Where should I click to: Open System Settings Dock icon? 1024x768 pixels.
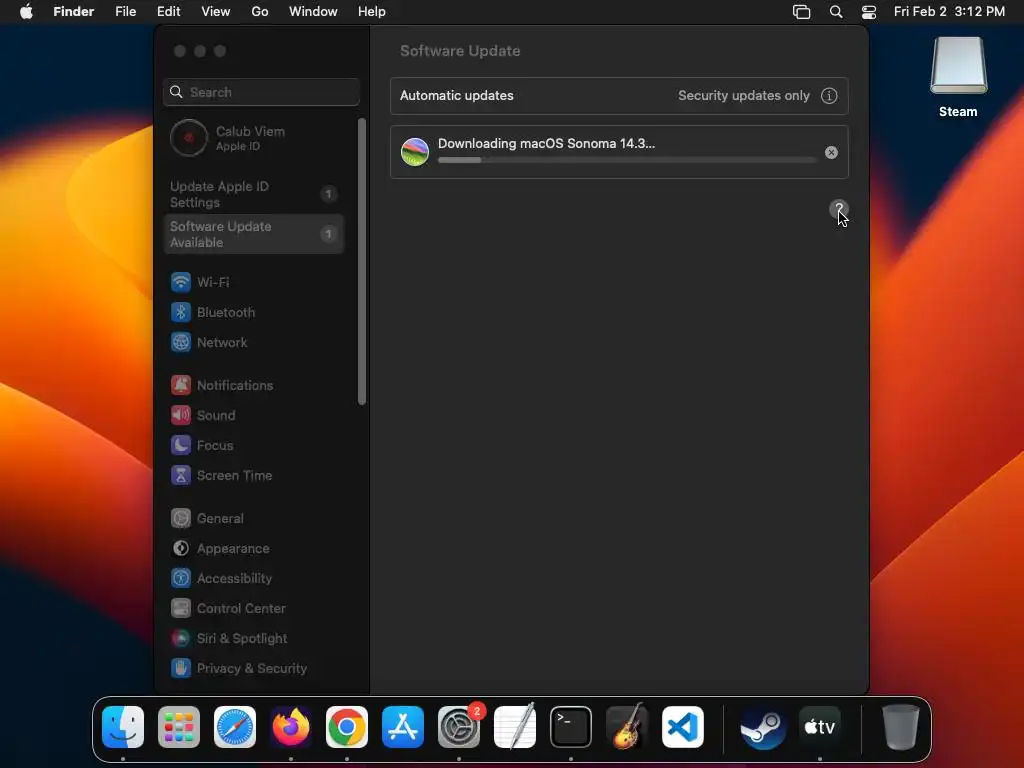(x=459, y=727)
